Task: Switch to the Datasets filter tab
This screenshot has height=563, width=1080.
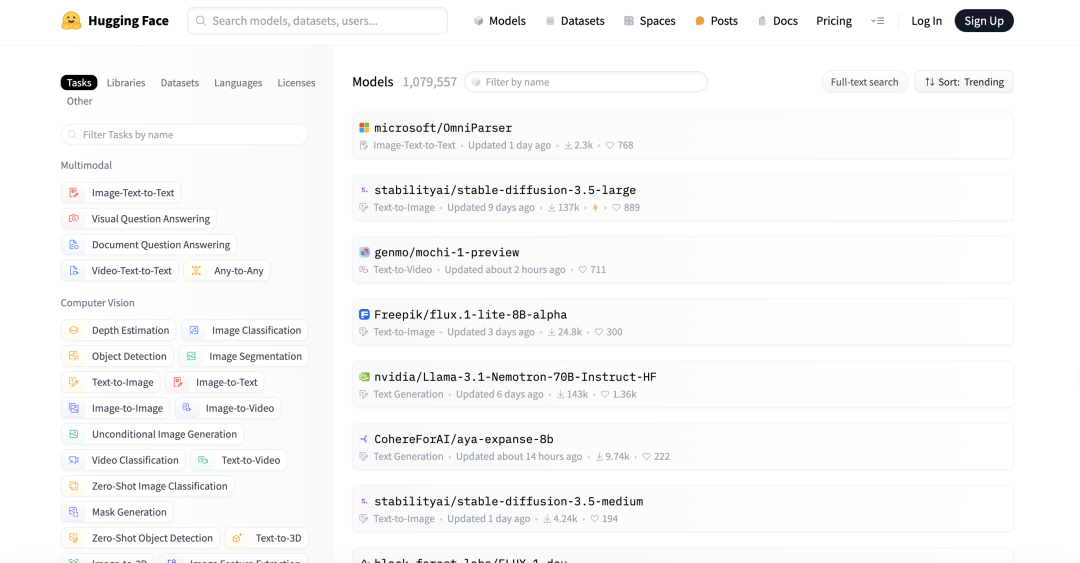Action: point(180,83)
